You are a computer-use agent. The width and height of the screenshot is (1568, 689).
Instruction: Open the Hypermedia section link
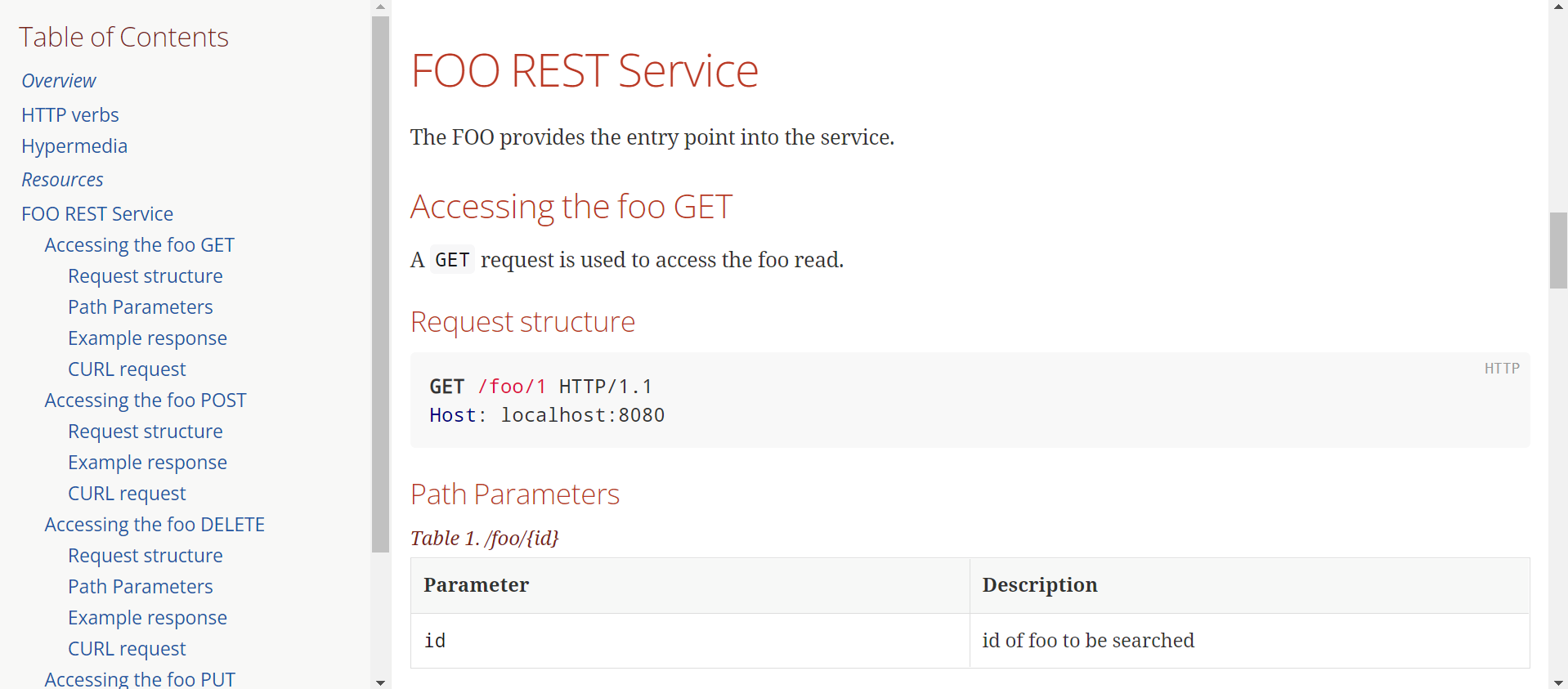point(74,146)
